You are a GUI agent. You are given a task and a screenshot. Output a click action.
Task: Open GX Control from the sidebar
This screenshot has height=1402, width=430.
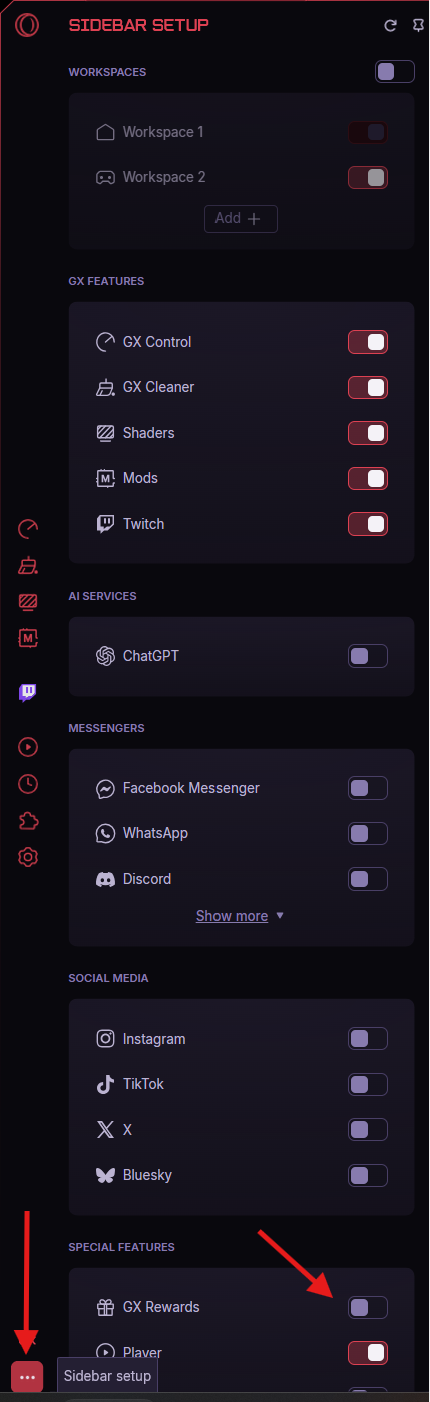click(28, 528)
